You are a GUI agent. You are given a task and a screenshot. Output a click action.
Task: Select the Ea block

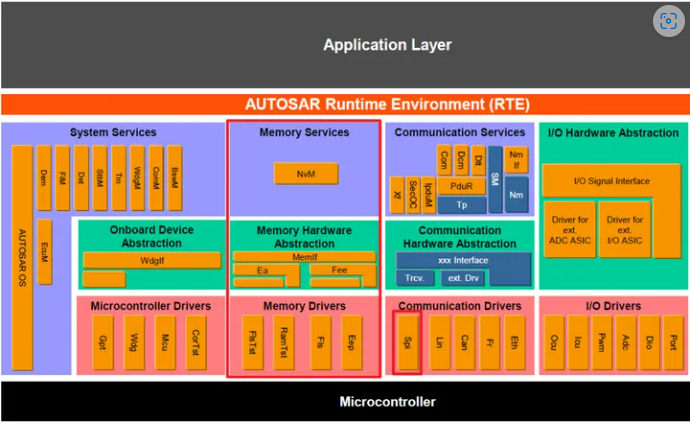[x=263, y=271]
